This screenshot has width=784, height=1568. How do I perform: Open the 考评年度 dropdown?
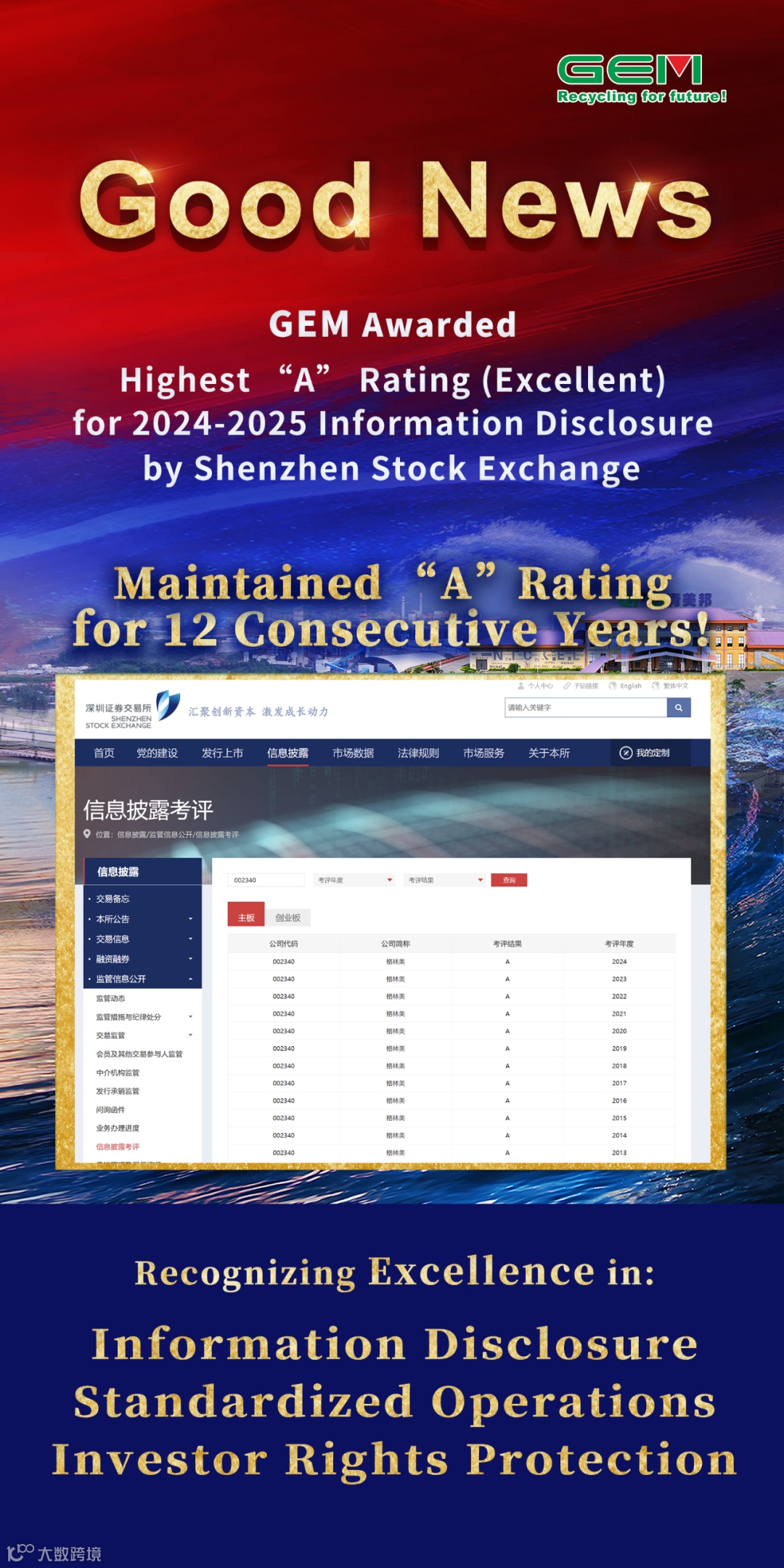point(355,880)
